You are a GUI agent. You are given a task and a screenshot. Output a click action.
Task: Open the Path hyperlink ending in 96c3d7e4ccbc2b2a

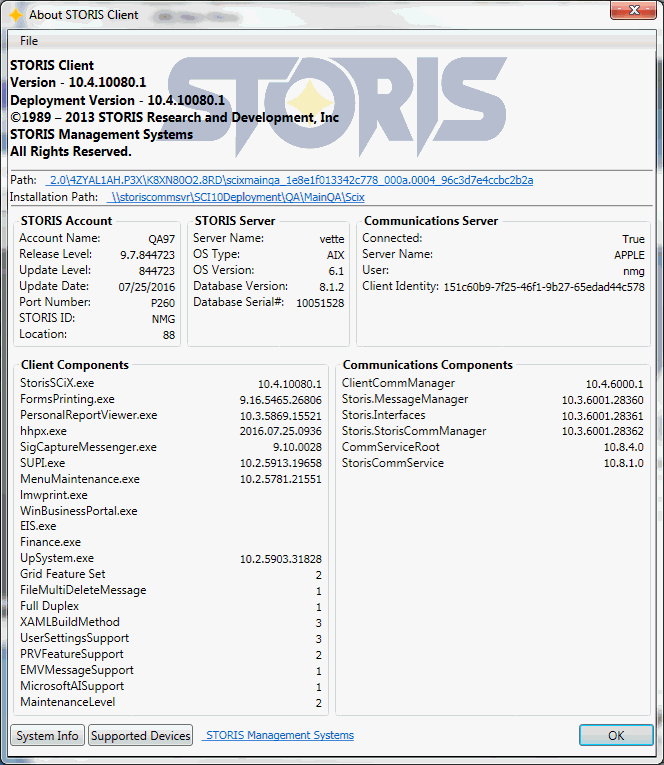coord(290,180)
